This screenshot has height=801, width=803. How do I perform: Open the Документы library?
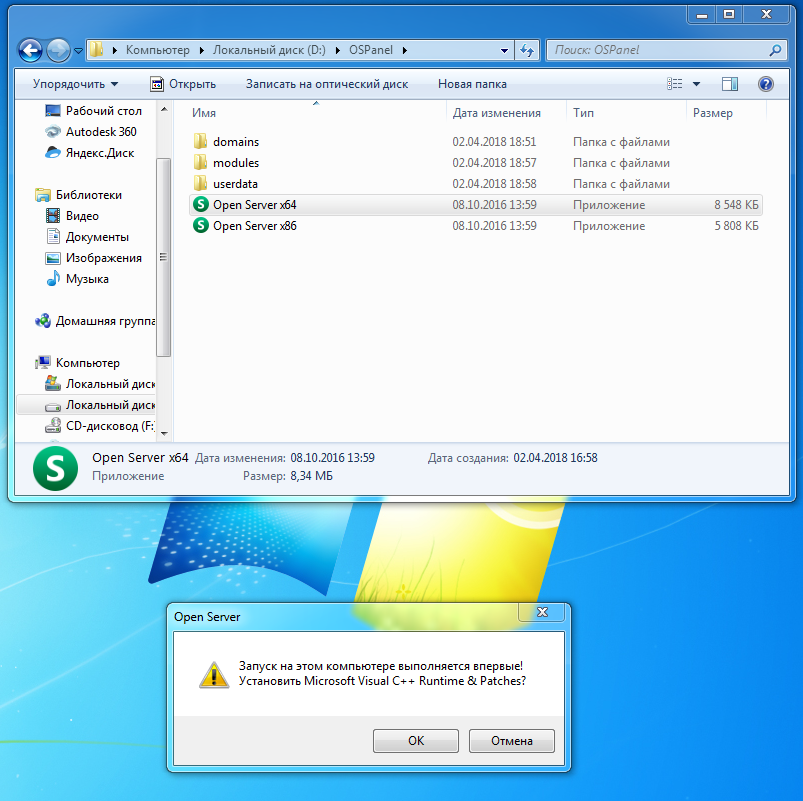(x=97, y=237)
